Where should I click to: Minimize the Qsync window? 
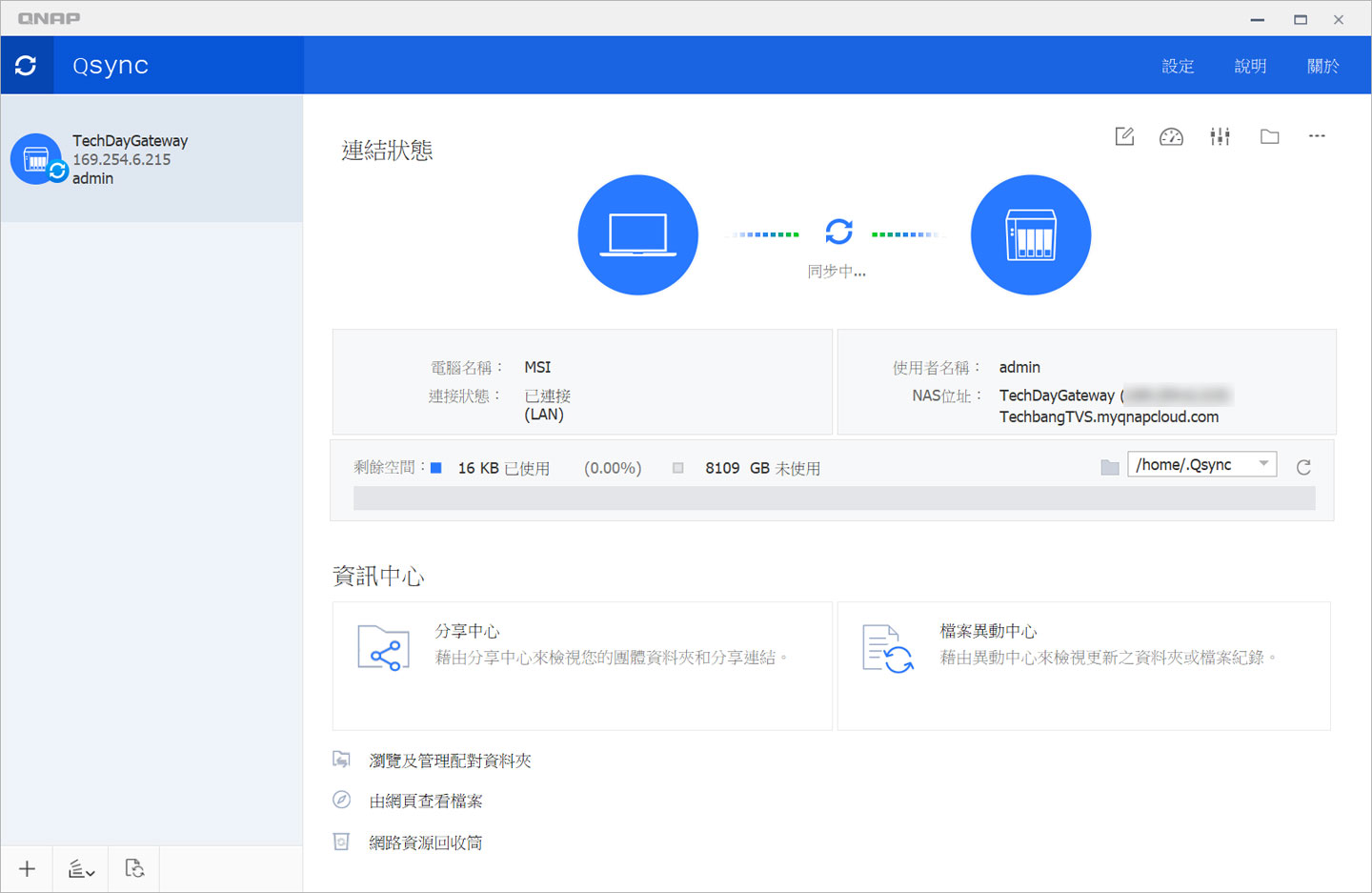[x=1258, y=19]
